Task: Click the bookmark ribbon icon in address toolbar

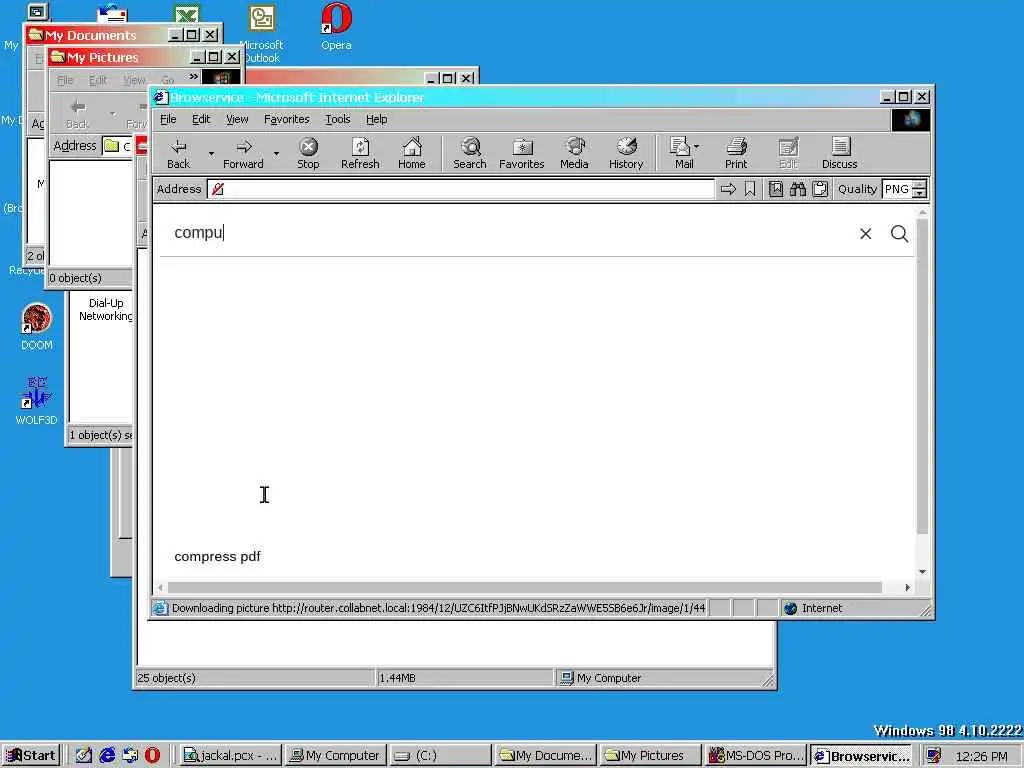Action: coord(750,189)
